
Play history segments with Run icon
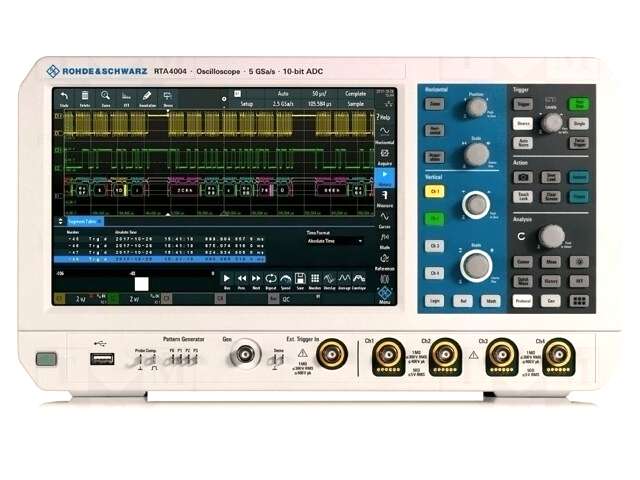pyautogui.click(x=227, y=279)
